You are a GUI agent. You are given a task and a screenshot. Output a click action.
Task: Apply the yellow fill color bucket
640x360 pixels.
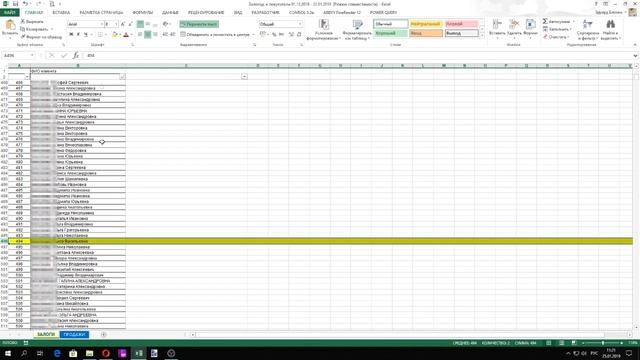[115, 35]
